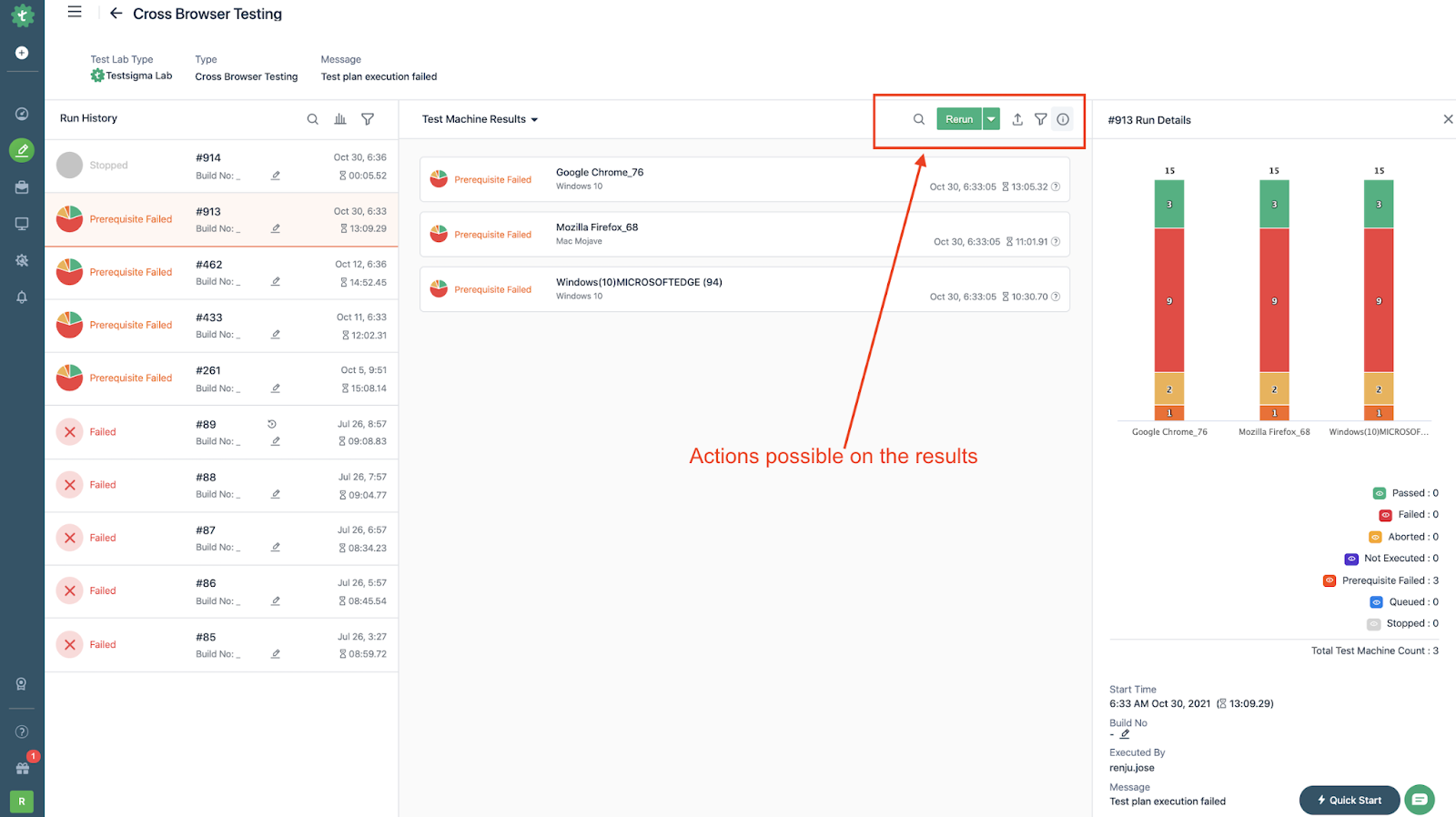Search in Run History panel

(313, 119)
